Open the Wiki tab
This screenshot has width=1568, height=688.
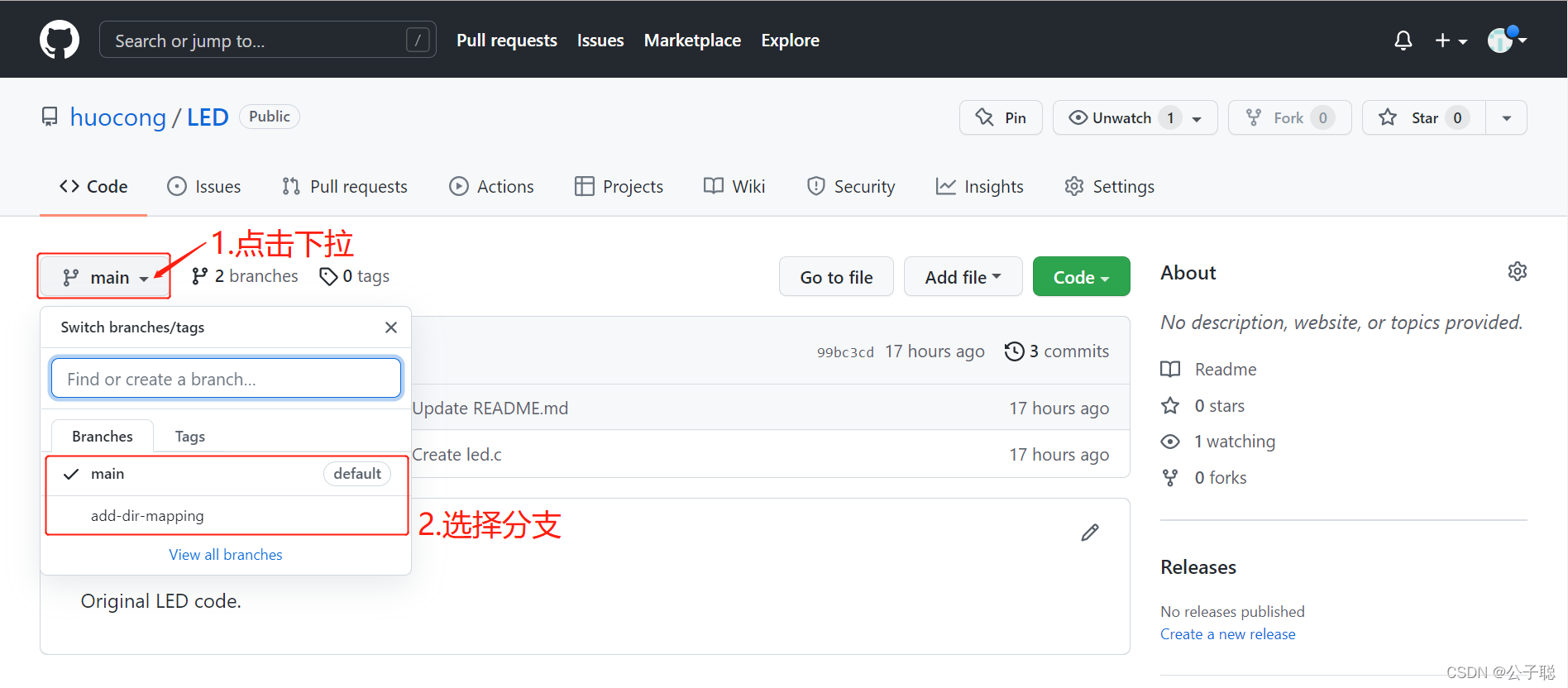(x=734, y=187)
